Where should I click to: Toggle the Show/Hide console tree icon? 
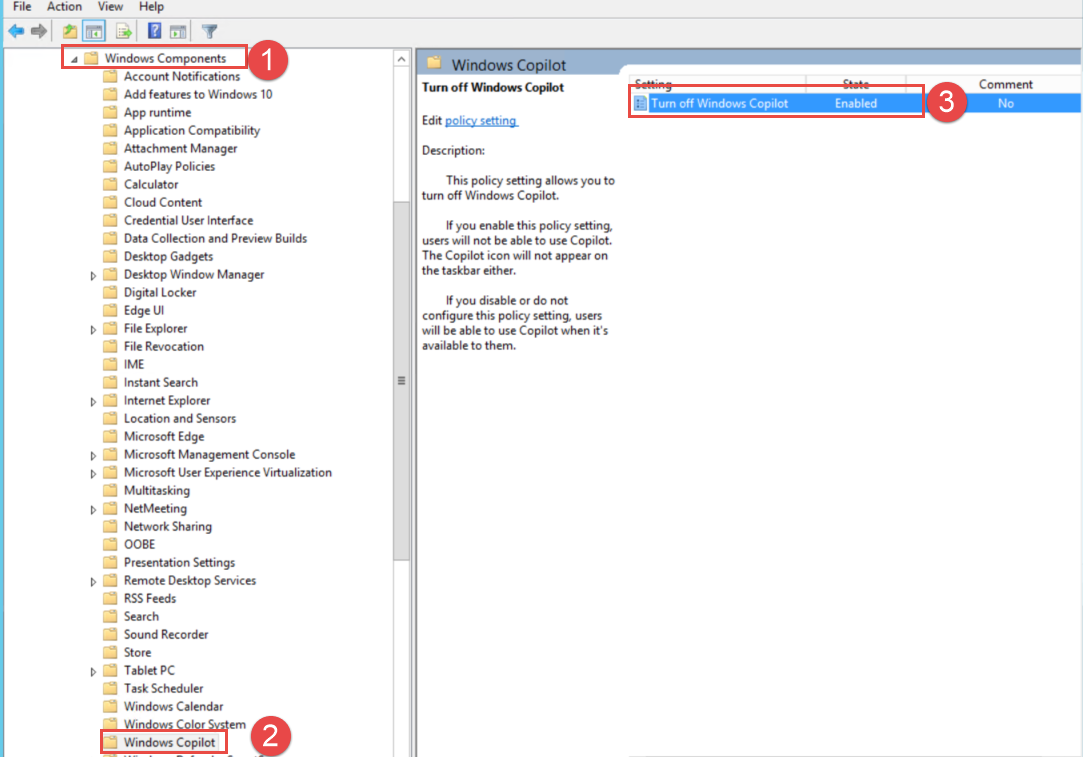tap(94, 31)
